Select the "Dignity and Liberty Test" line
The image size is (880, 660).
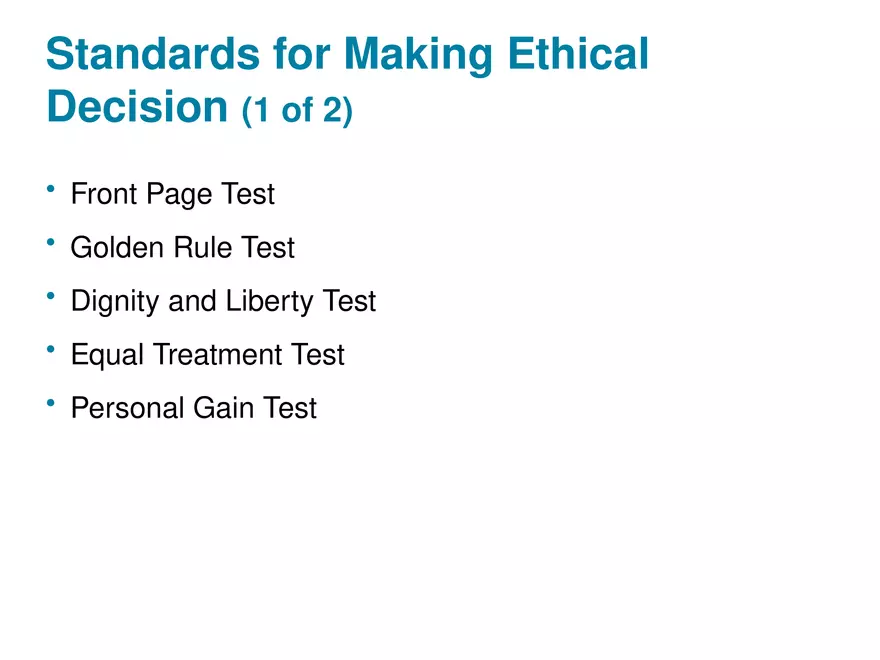(x=223, y=301)
